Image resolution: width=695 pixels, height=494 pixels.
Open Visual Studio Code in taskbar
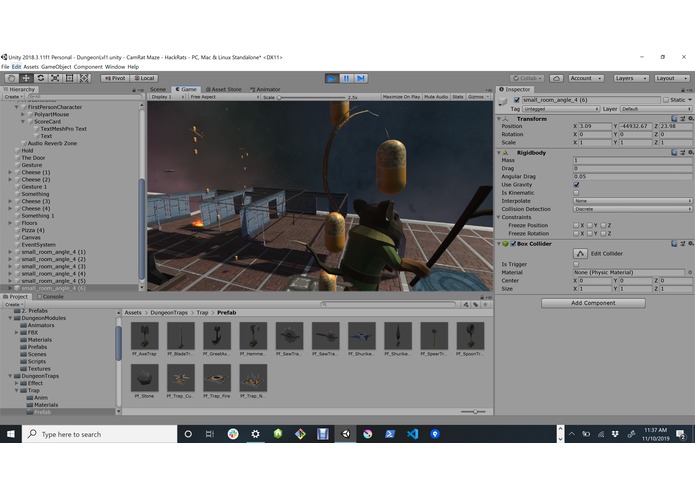(413, 434)
